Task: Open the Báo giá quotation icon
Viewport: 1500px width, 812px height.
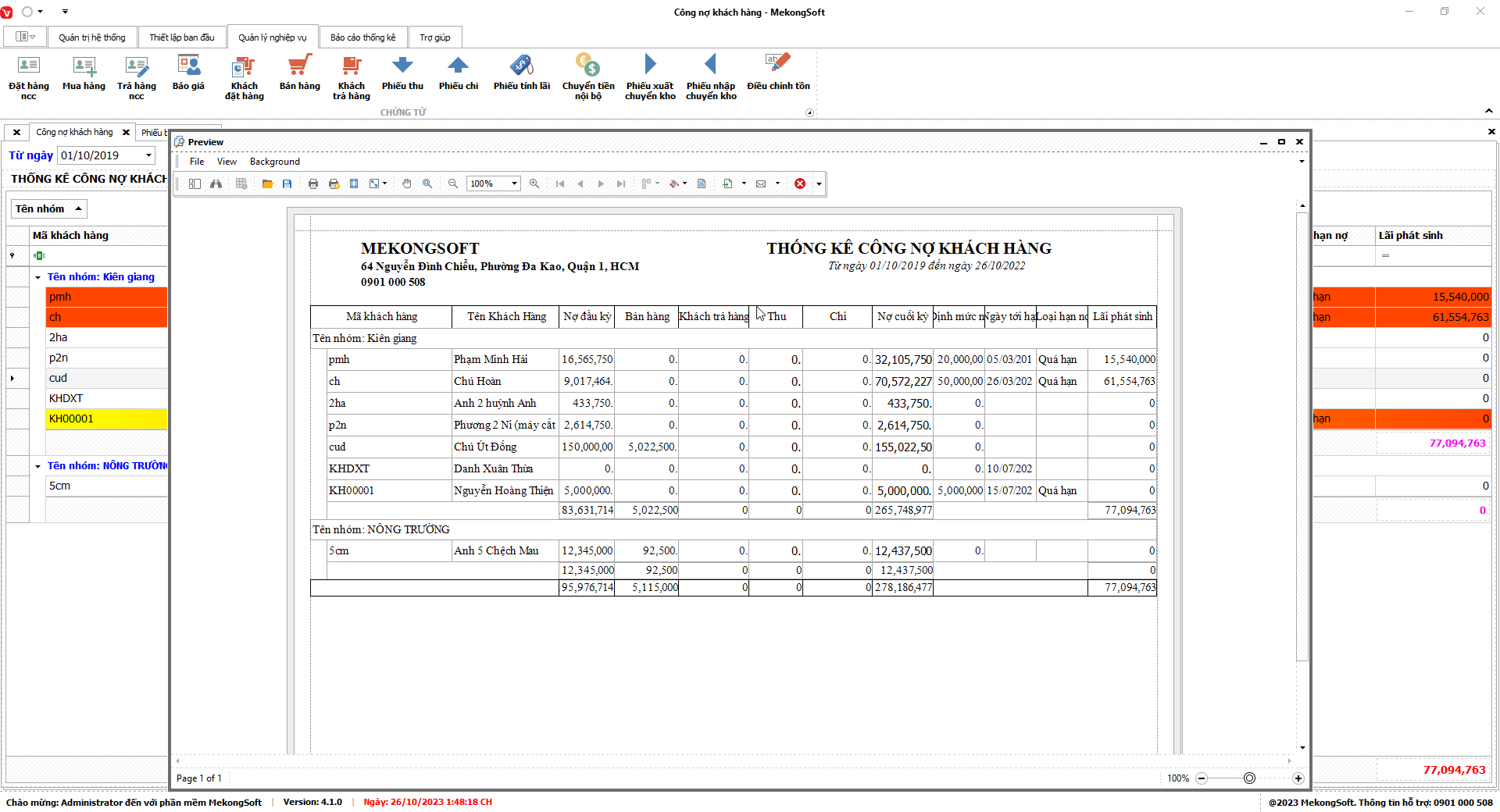Action: coord(188,73)
